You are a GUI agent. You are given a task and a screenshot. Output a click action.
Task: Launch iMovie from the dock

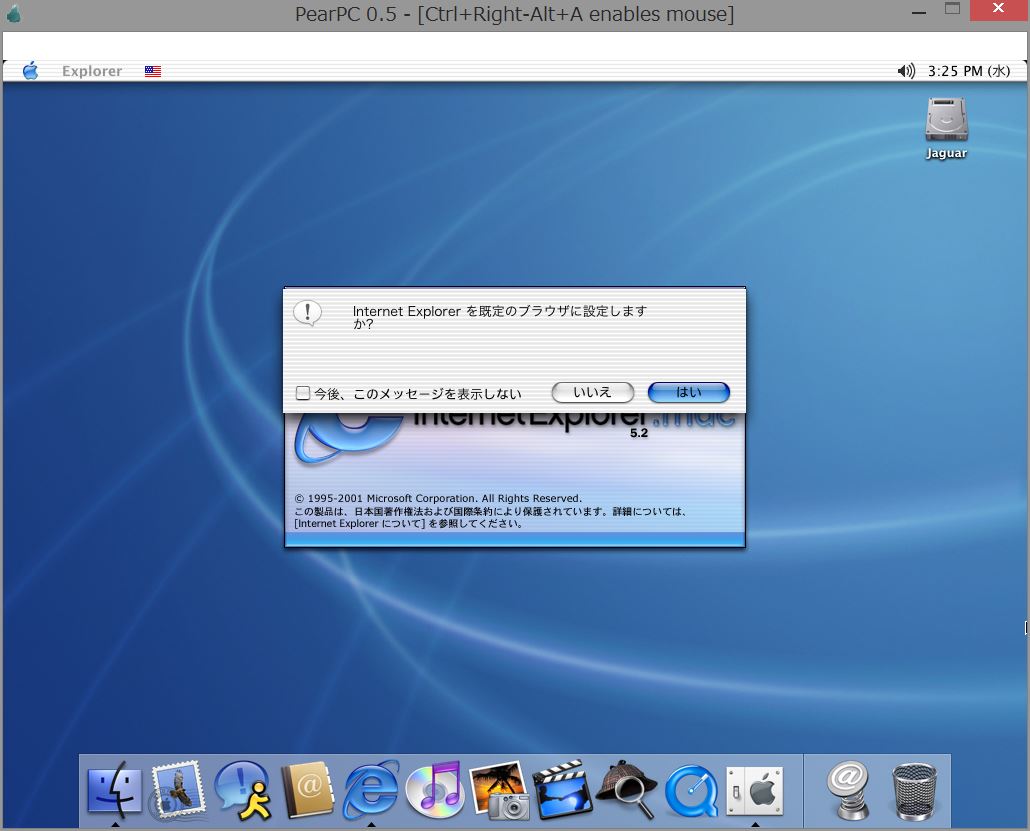click(562, 790)
